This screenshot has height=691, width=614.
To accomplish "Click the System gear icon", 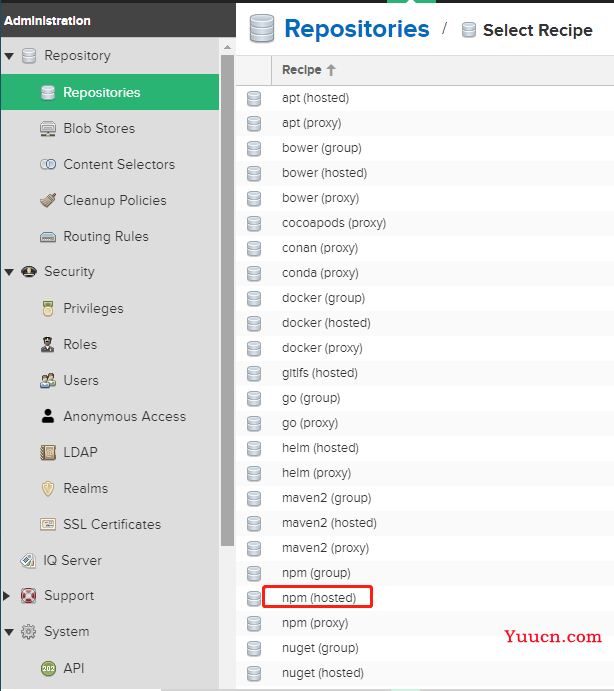I will pyautogui.click(x=29, y=632).
